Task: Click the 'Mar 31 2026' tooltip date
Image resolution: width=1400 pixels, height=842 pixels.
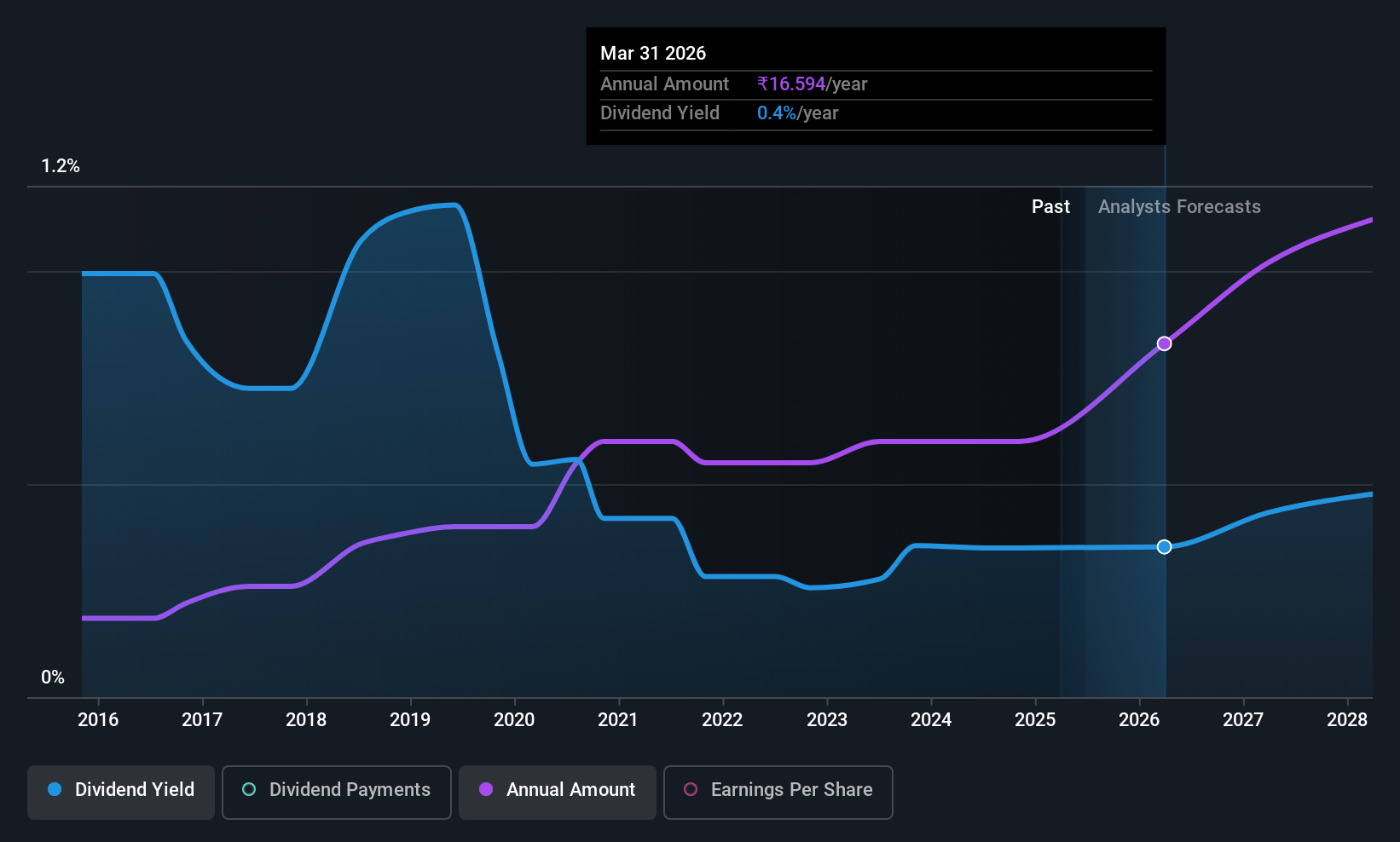Action: pos(653,53)
